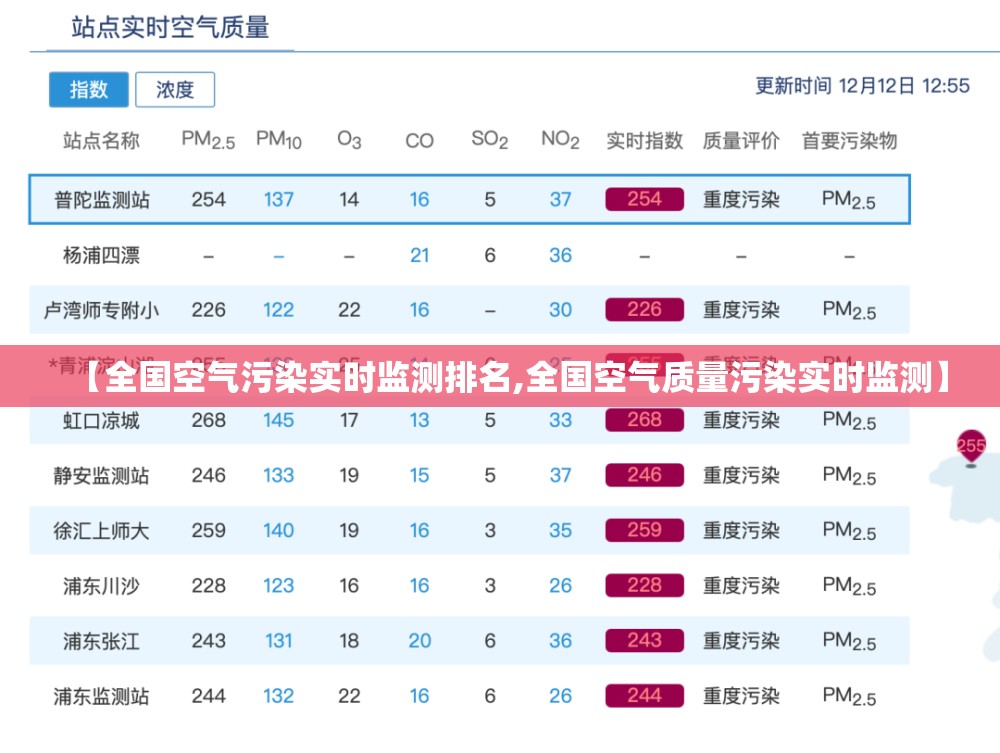Click the 268 real-time index badge
Screen dimensions: 1000x753
[x=644, y=420]
